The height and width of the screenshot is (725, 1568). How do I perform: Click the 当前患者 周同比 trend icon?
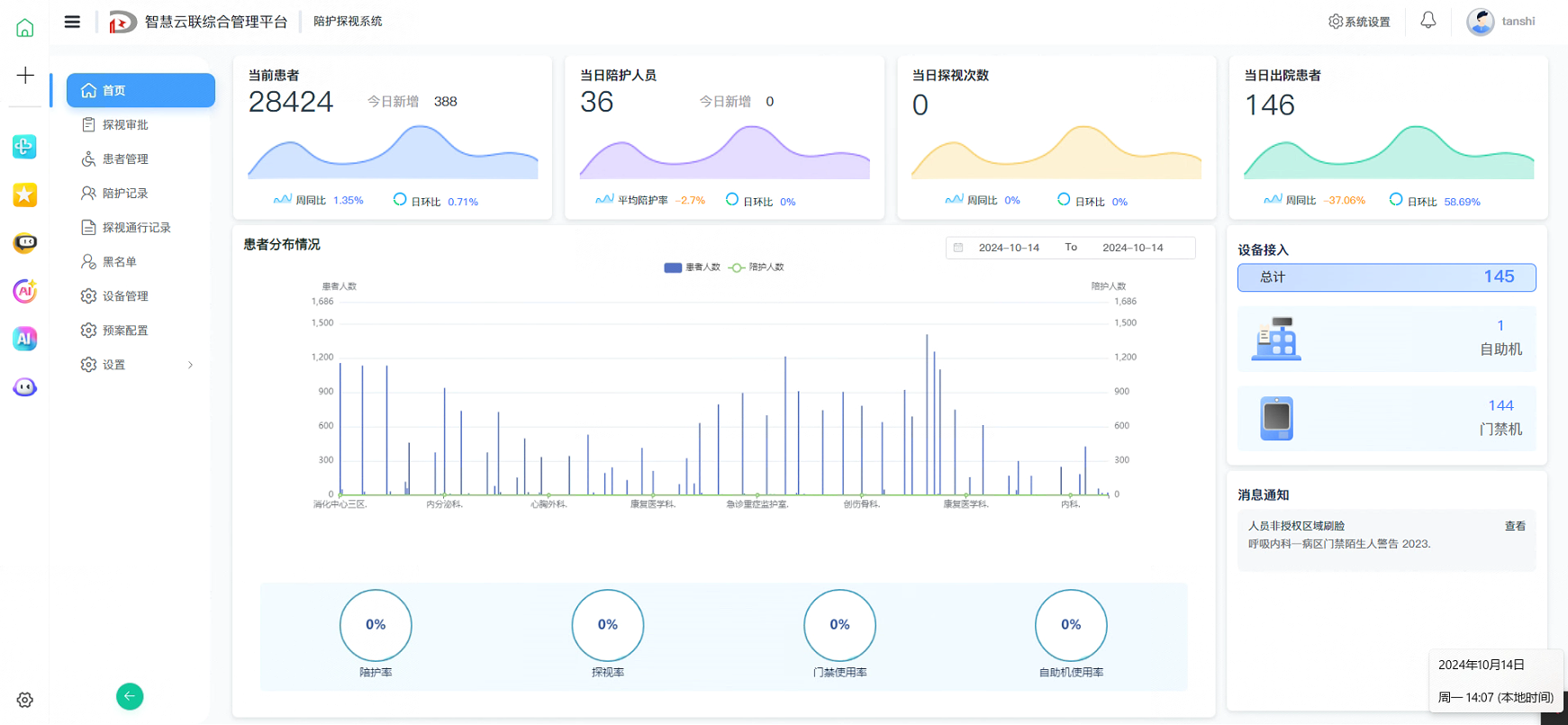click(x=282, y=199)
